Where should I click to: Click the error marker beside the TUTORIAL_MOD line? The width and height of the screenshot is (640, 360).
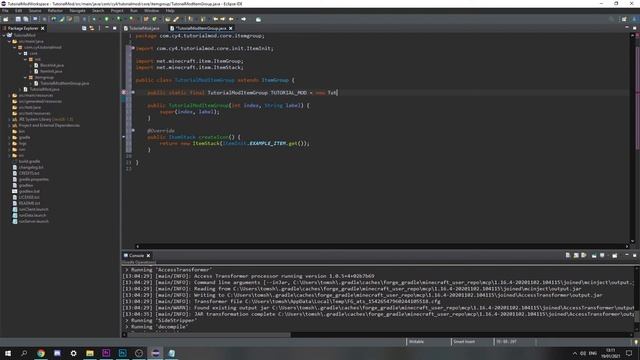[124, 93]
